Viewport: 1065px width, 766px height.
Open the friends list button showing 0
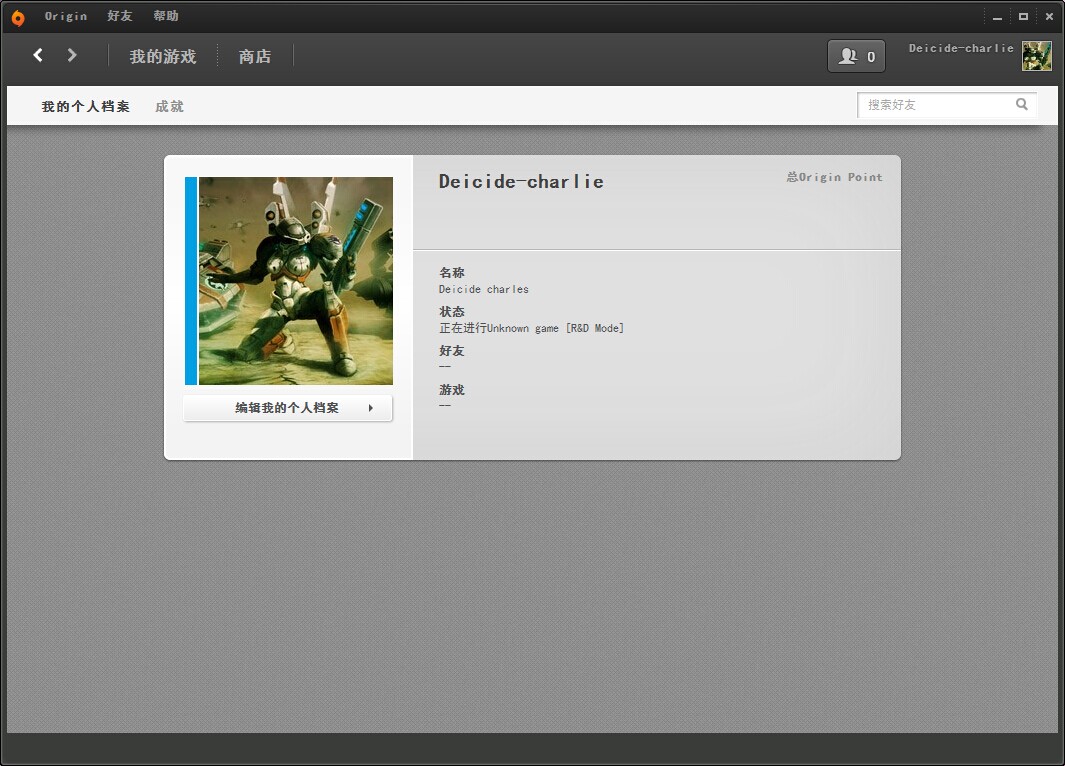[x=856, y=56]
